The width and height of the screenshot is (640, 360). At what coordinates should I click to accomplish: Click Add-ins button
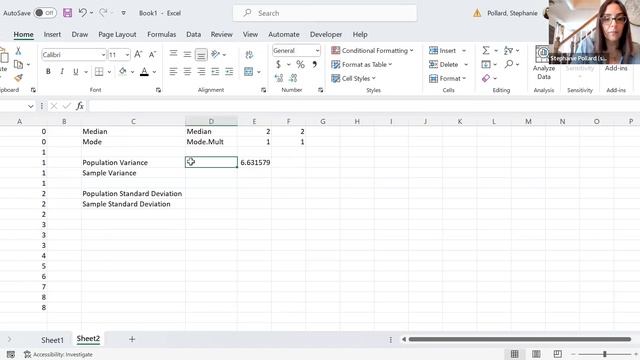[x=616, y=68]
